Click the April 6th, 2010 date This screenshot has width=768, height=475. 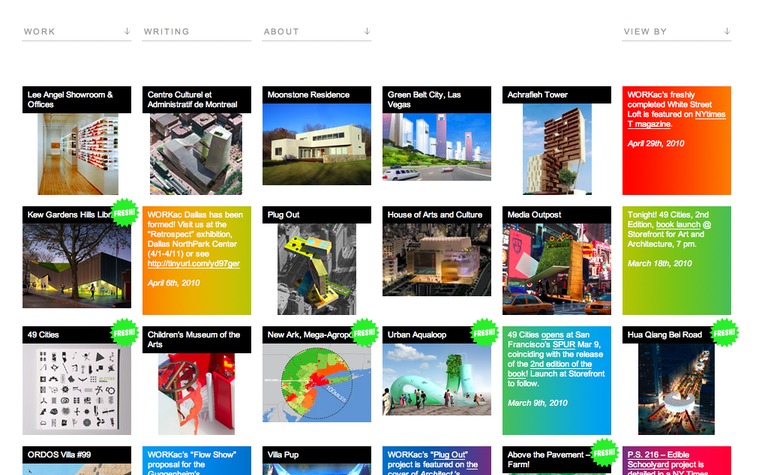173,283
